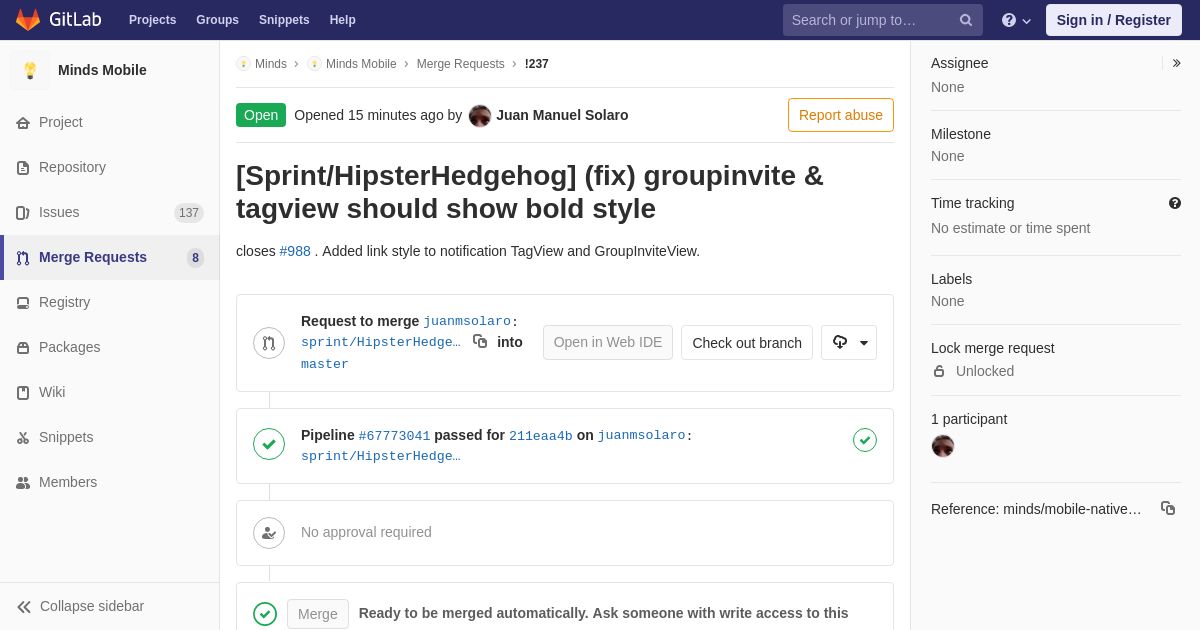Click the juanmsolaro link in Request to merge
This screenshot has width=1200, height=630.
(x=467, y=321)
